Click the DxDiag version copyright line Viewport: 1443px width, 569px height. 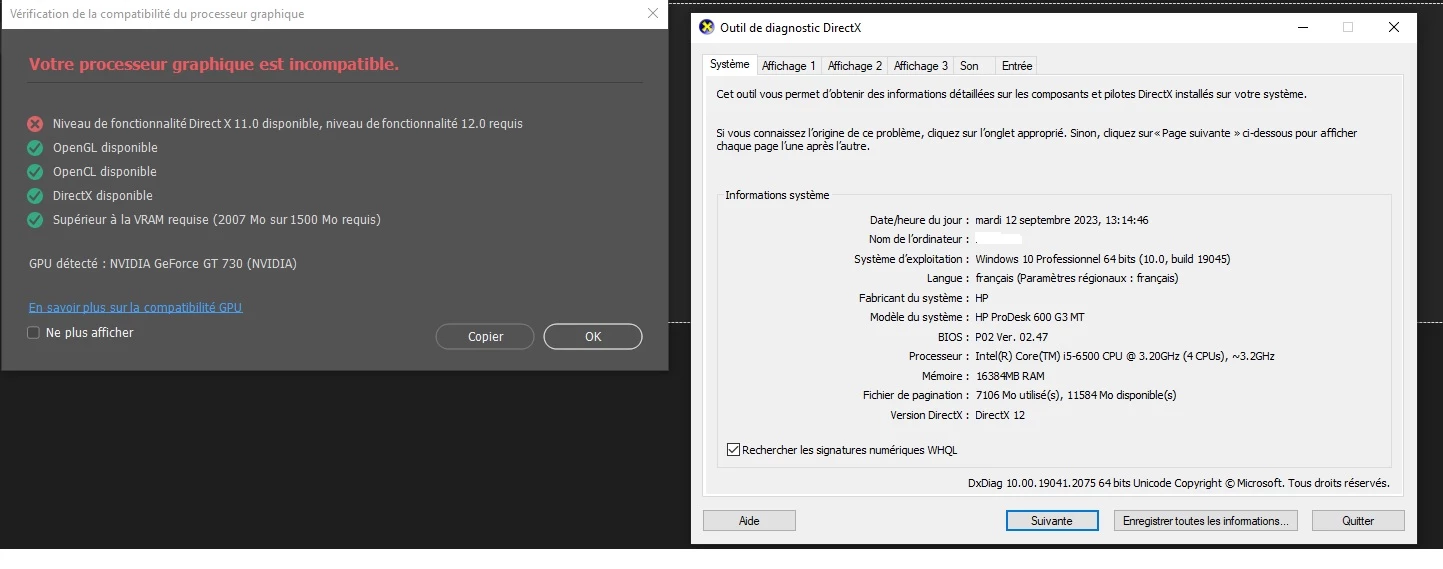1179,483
